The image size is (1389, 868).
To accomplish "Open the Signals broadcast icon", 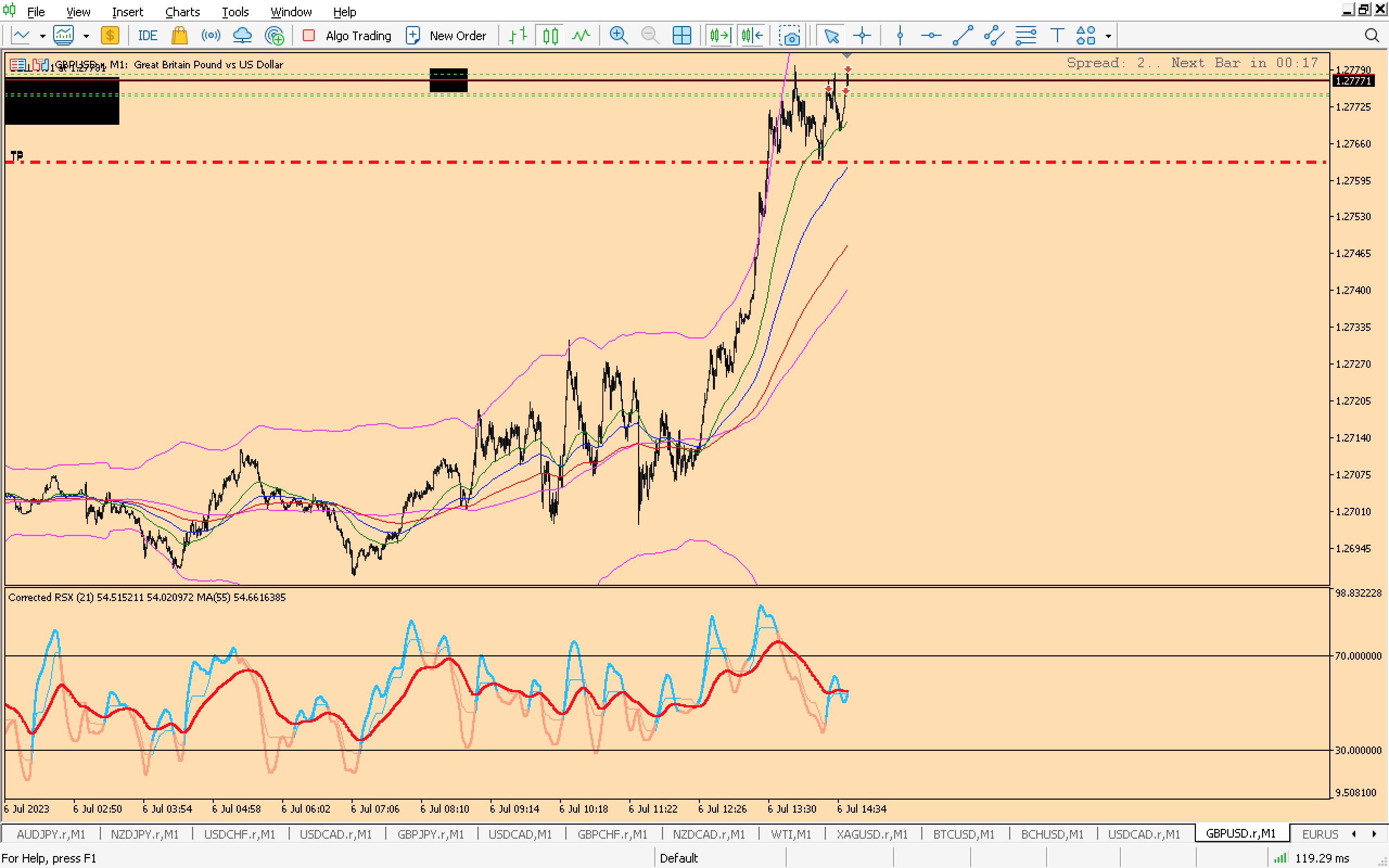I will tap(211, 36).
